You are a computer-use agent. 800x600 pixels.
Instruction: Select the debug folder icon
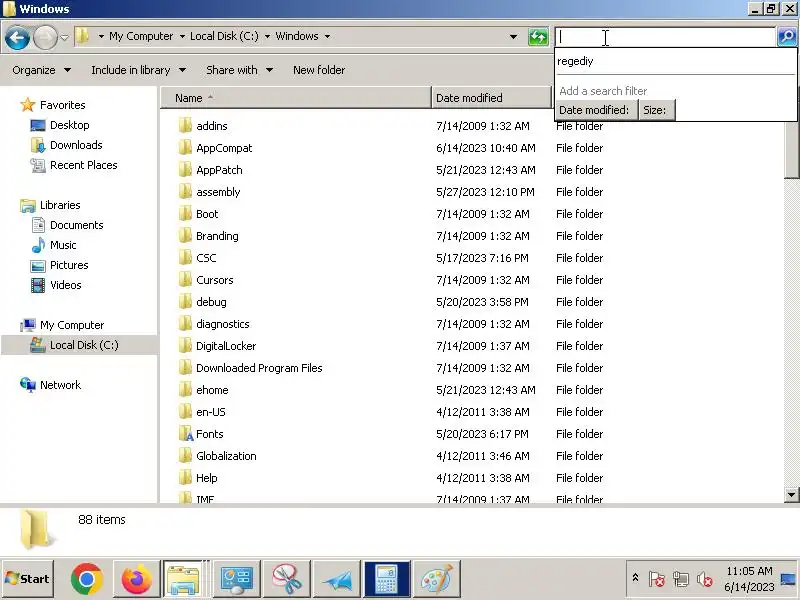tap(185, 301)
